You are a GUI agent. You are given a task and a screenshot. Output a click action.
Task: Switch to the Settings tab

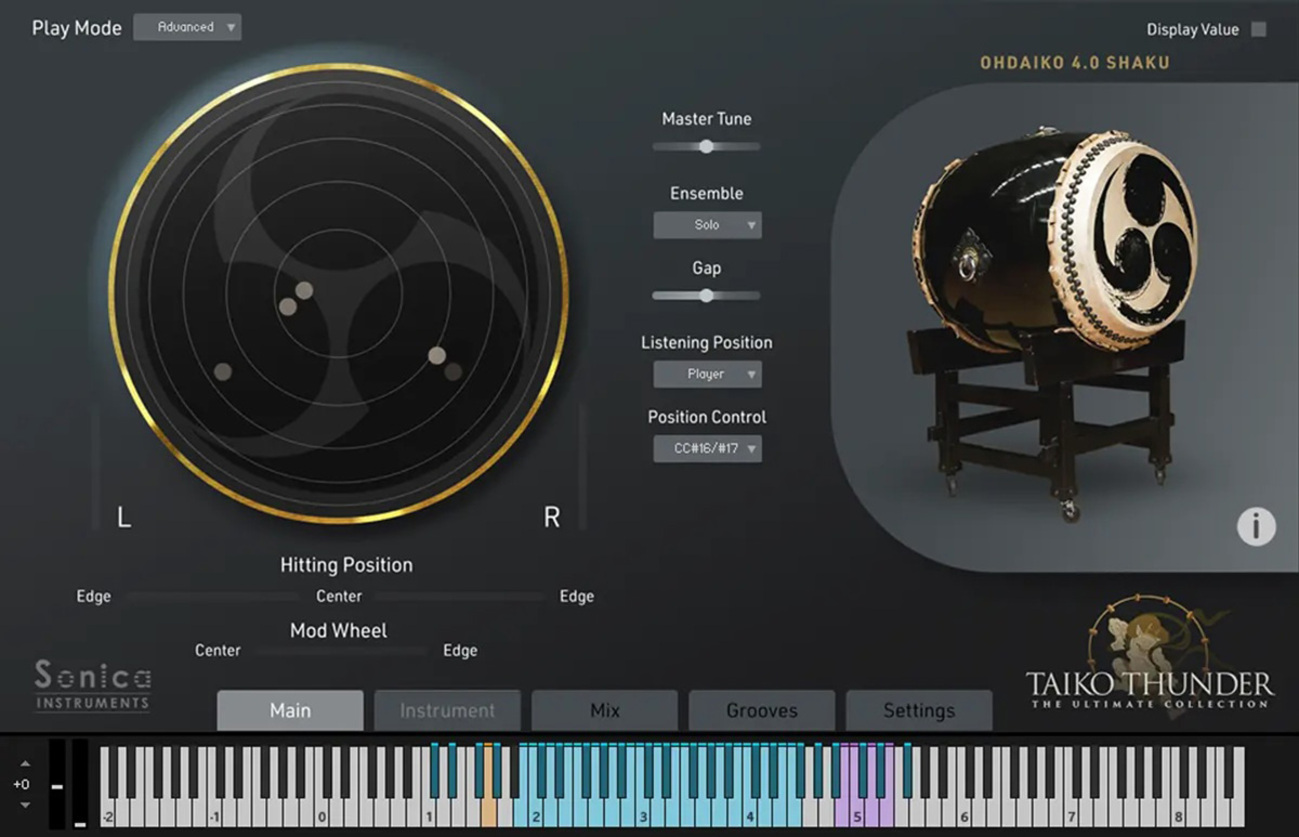[919, 711]
